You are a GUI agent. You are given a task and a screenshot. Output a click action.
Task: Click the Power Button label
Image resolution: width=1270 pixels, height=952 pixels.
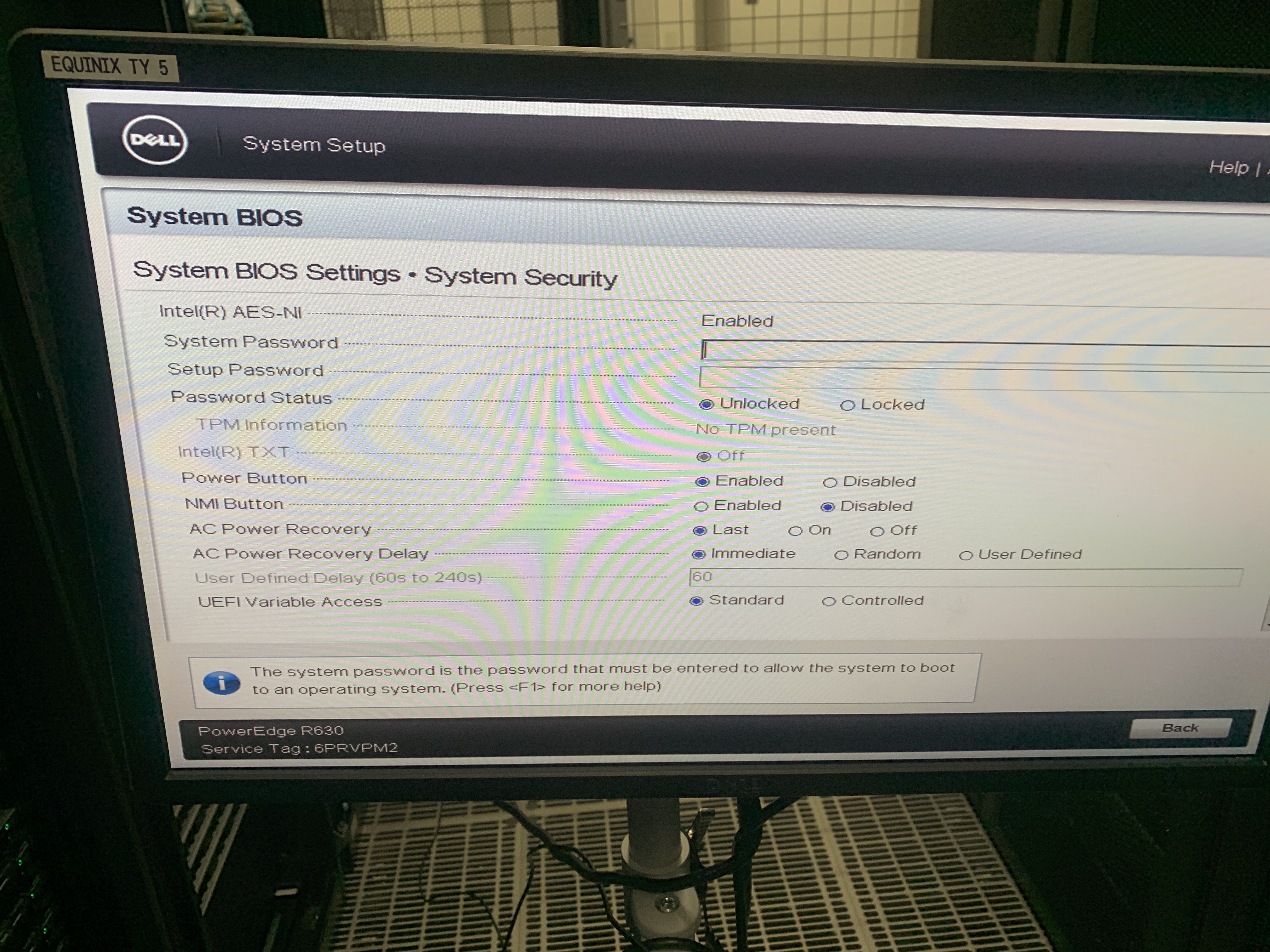(244, 478)
